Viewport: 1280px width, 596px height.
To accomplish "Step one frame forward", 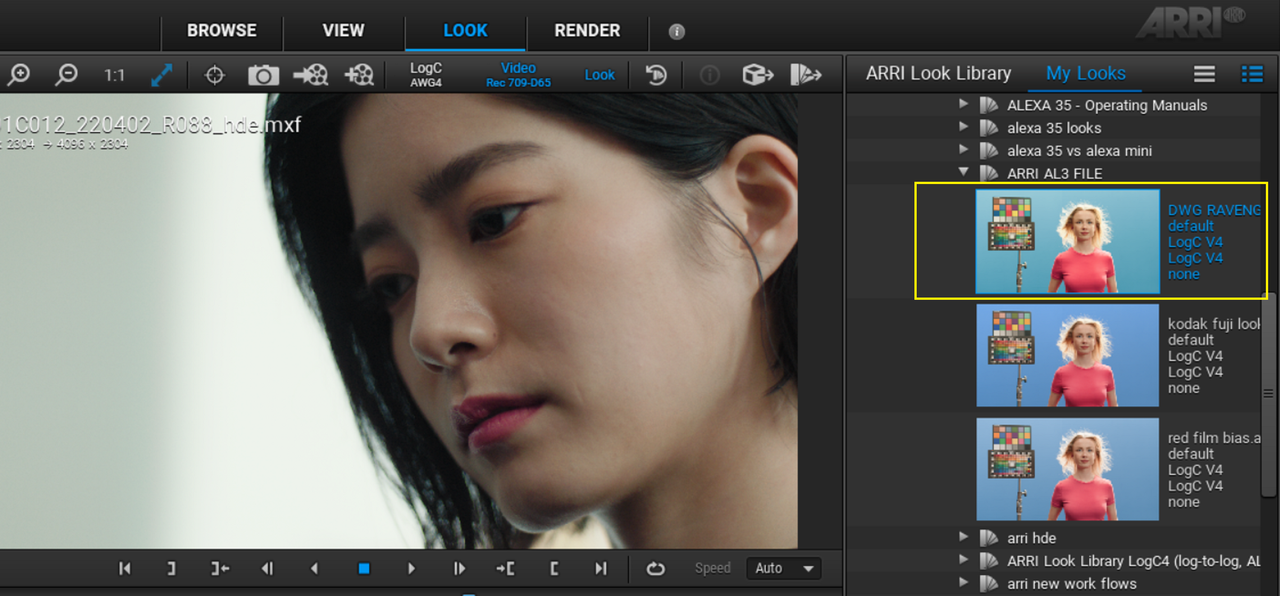I will coord(459,568).
